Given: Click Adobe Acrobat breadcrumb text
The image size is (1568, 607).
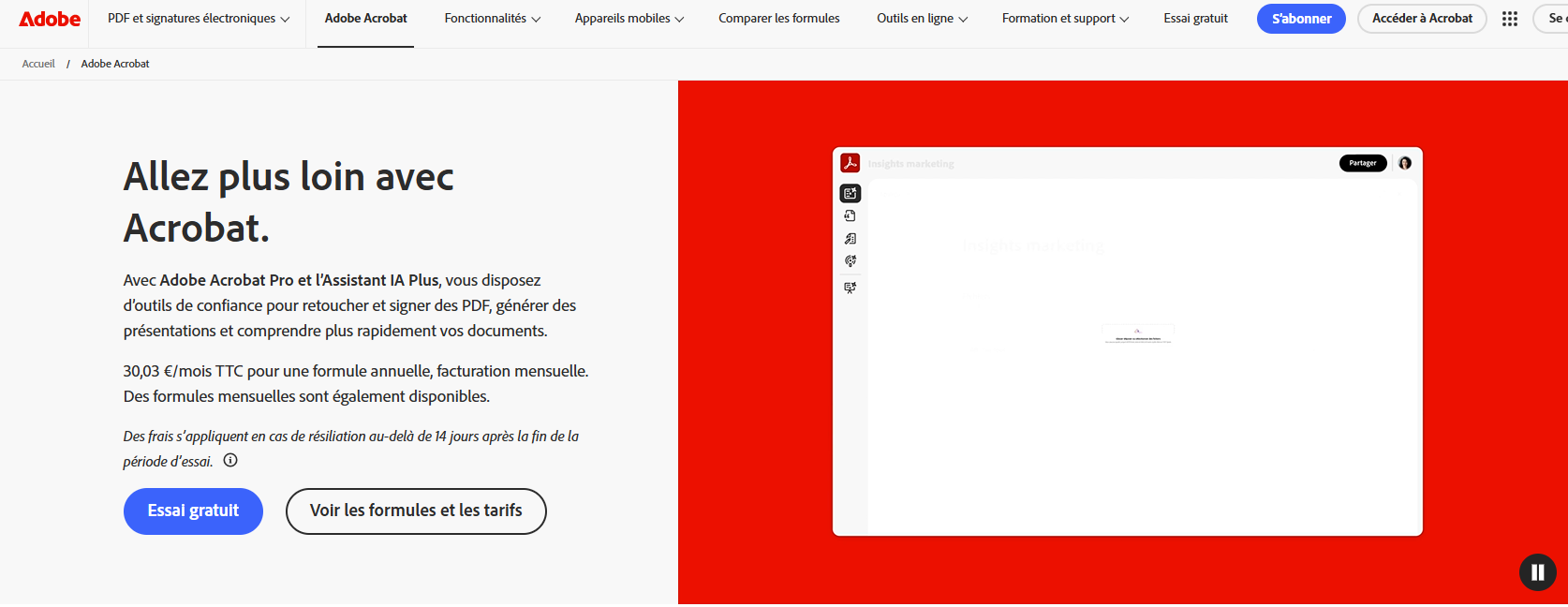Looking at the screenshot, I should click(x=115, y=64).
